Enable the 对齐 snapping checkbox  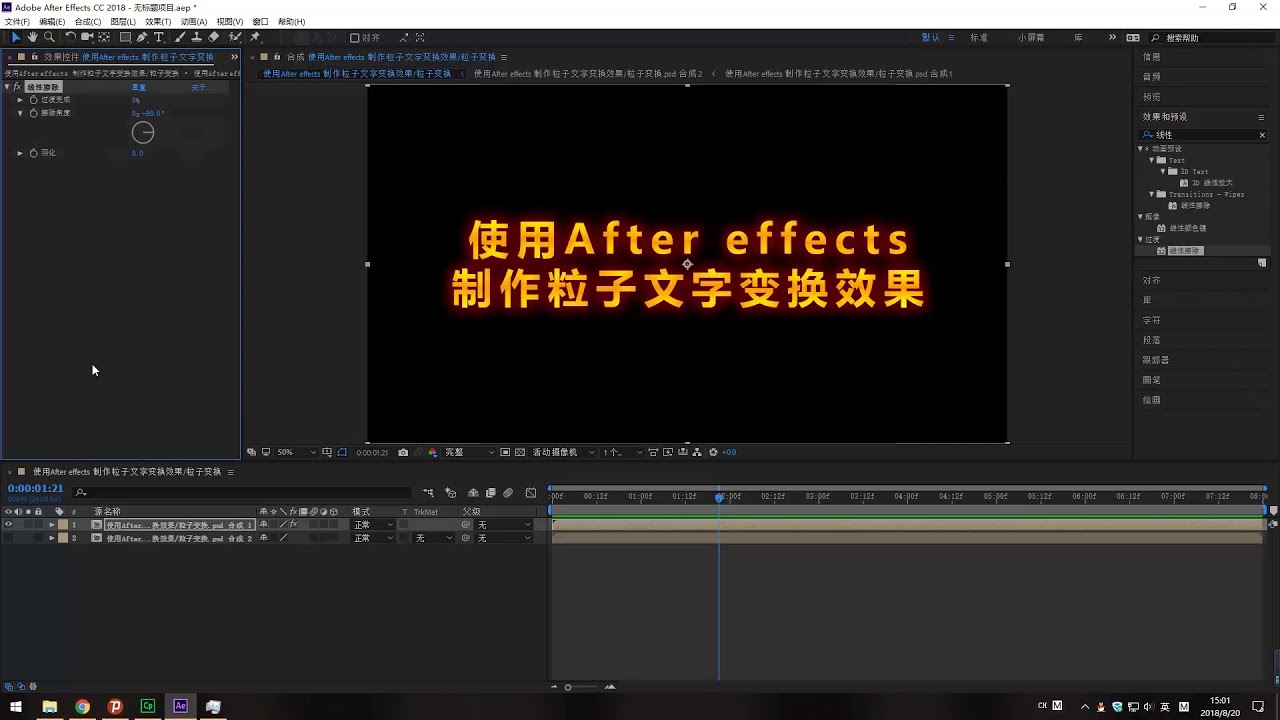(x=354, y=38)
